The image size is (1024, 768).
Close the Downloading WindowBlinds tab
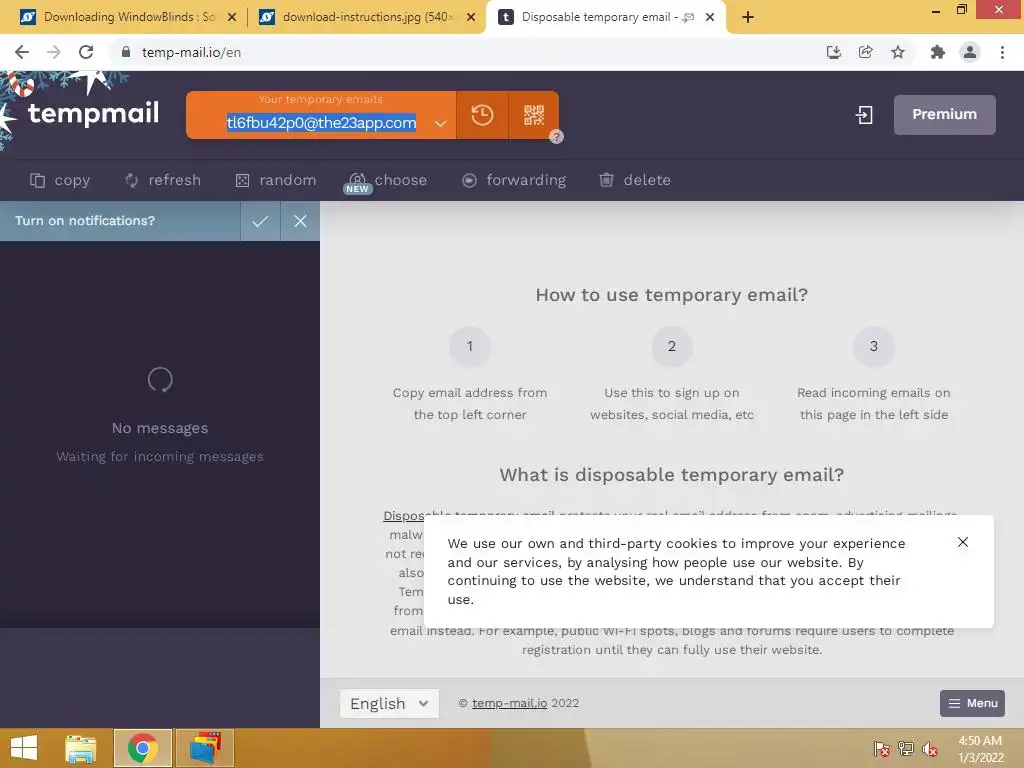point(232,18)
